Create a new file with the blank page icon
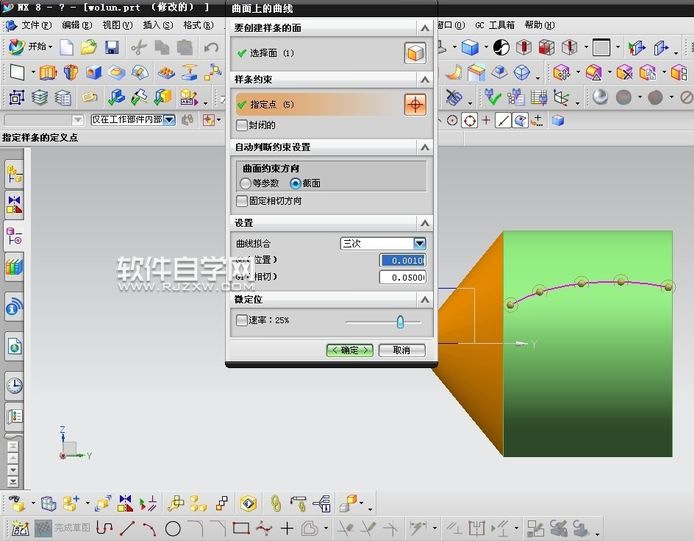Image resolution: width=694 pixels, height=541 pixels. point(67,47)
